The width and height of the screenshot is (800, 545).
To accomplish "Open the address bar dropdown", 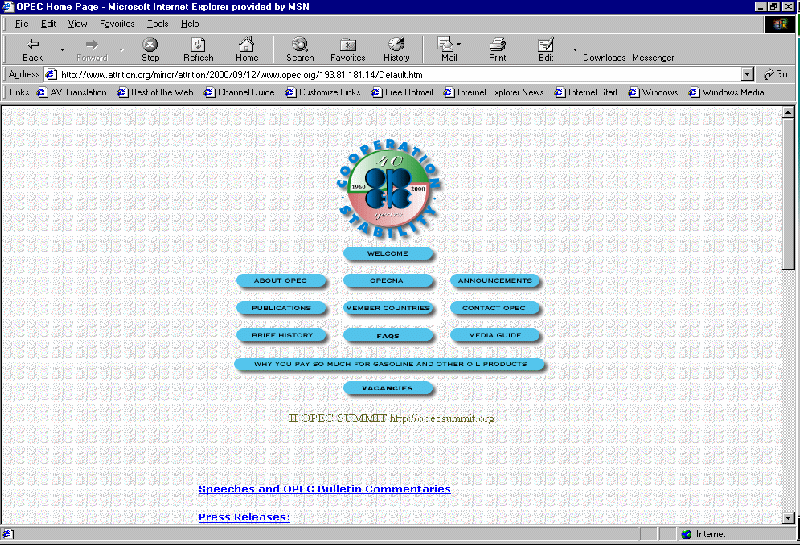I will (x=747, y=75).
